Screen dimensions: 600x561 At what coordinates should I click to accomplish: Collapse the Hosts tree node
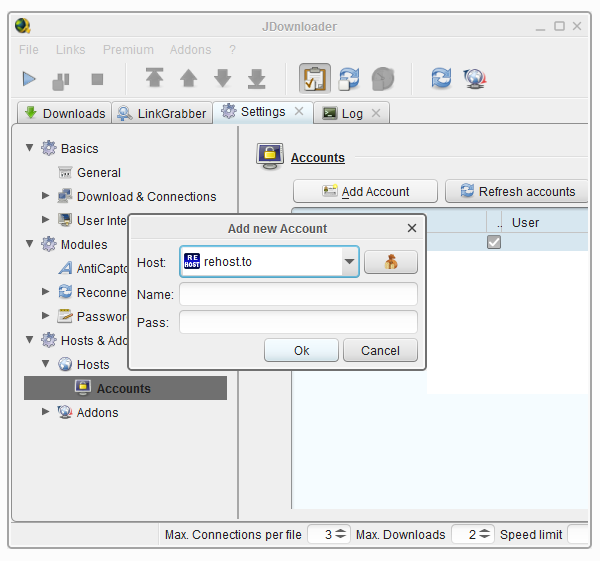(x=46, y=364)
